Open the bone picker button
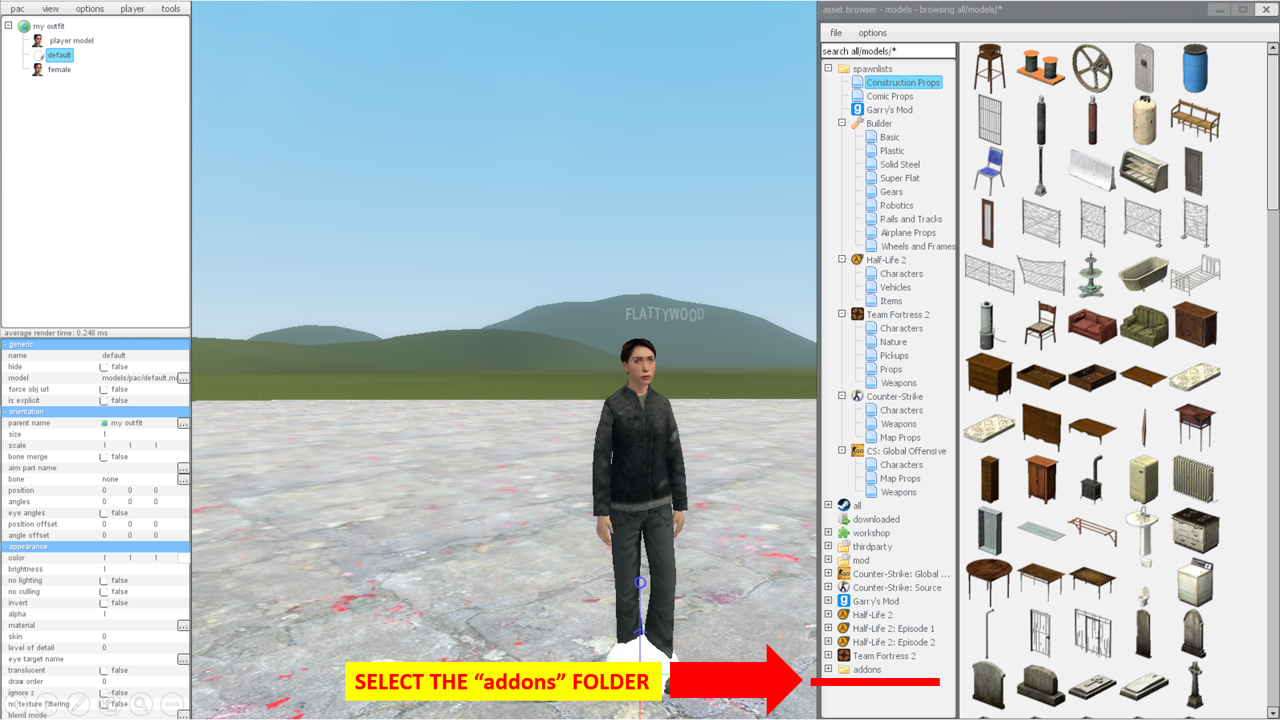 (x=183, y=479)
